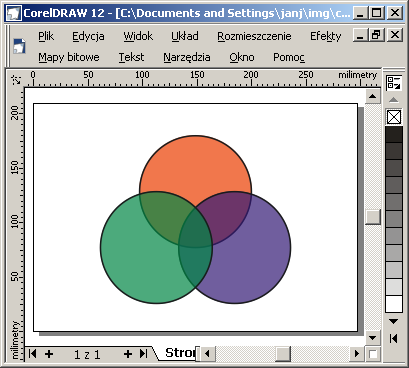Restore the document window

pos(376,35)
